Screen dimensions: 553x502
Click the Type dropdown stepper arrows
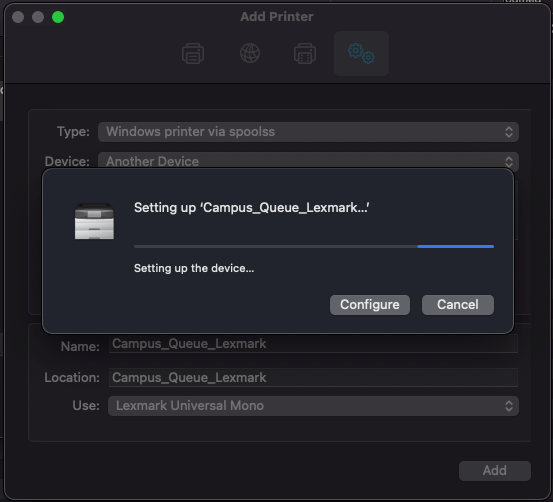pyautogui.click(x=509, y=132)
